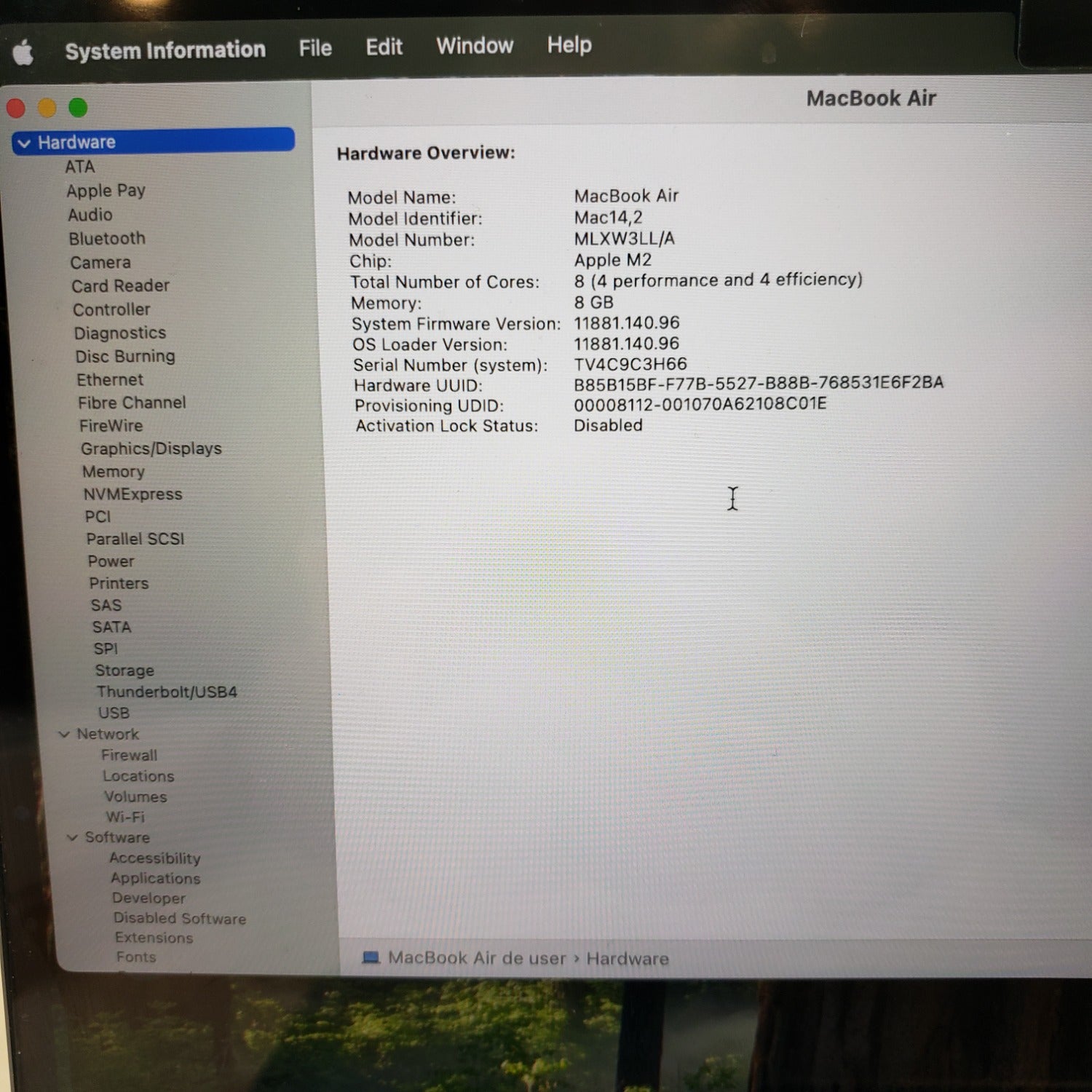
Task: Click the serial number value TV4C9C3H66
Action: click(630, 364)
